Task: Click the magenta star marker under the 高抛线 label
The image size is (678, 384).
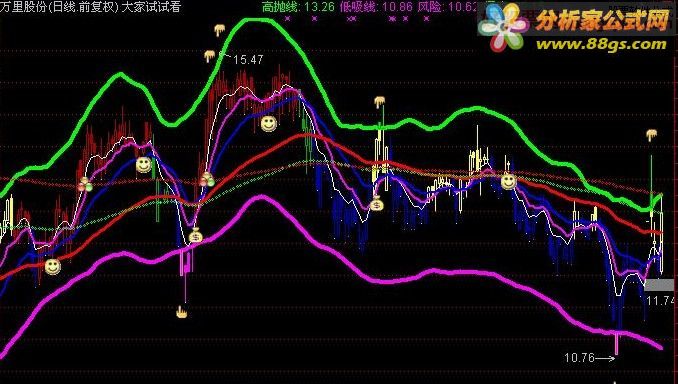Action: pos(288,19)
